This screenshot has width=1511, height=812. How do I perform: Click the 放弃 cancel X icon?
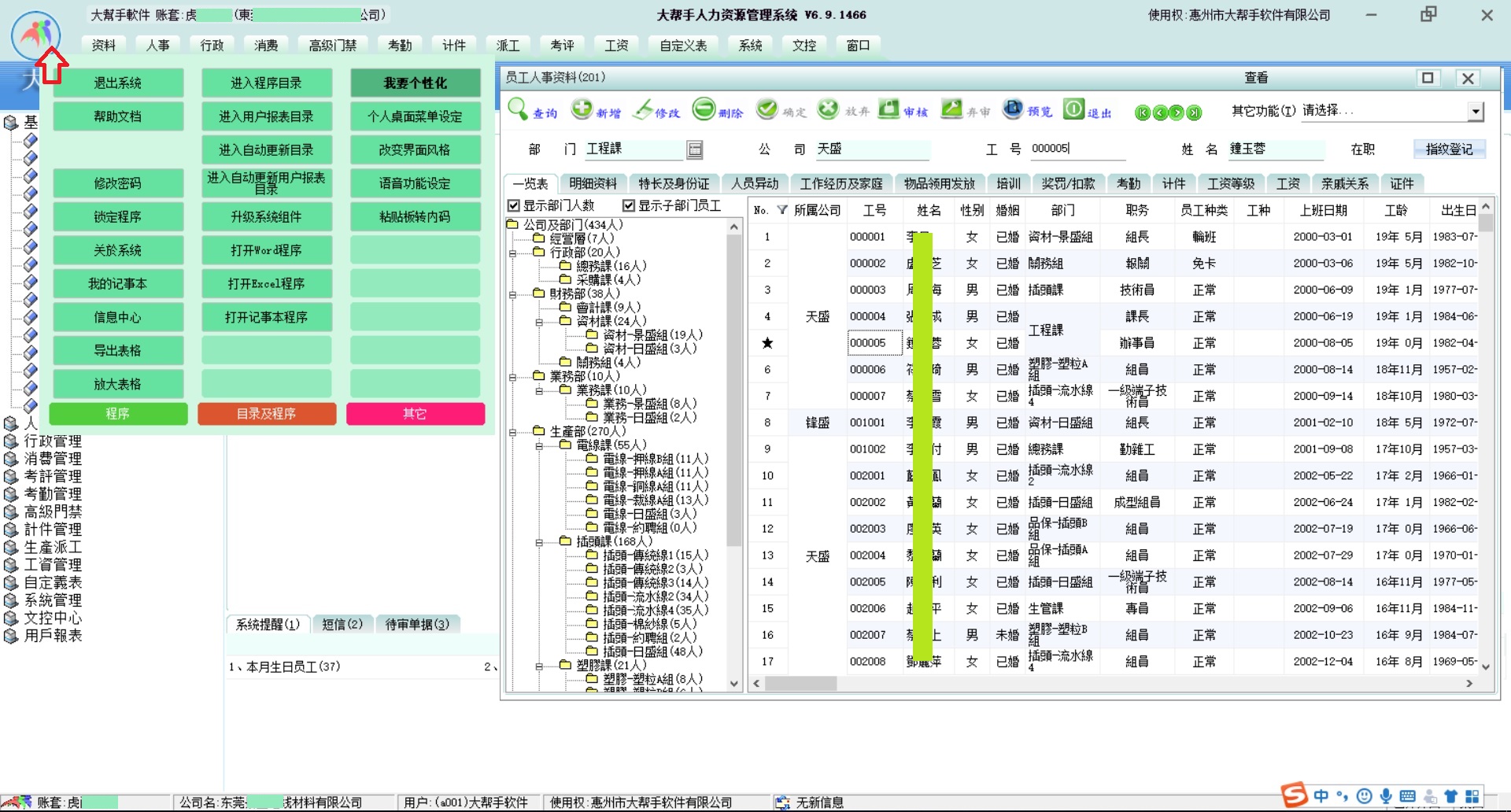coord(828,109)
